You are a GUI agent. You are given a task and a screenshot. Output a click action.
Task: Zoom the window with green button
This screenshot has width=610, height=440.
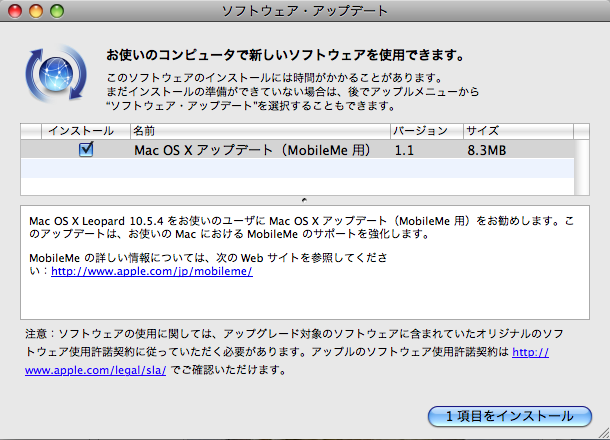[x=57, y=11]
